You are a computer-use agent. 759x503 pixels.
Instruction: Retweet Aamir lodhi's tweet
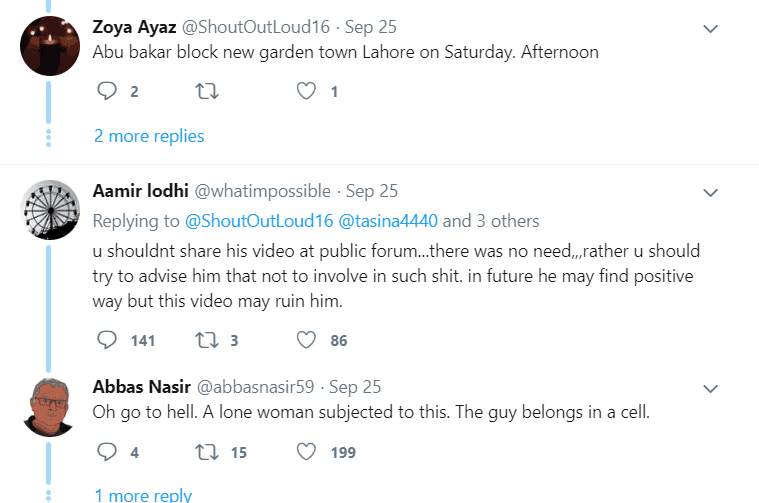click(x=205, y=341)
